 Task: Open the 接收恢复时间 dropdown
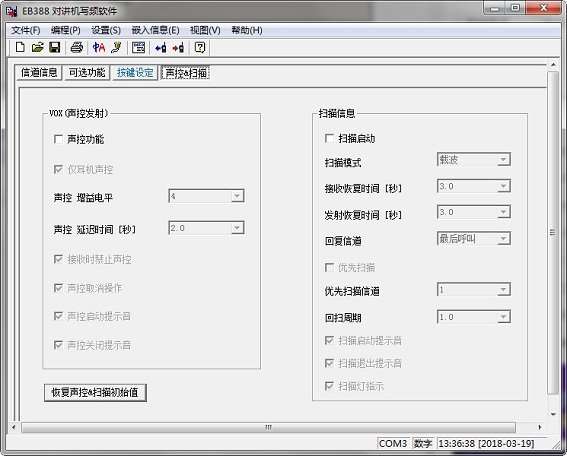(474, 186)
